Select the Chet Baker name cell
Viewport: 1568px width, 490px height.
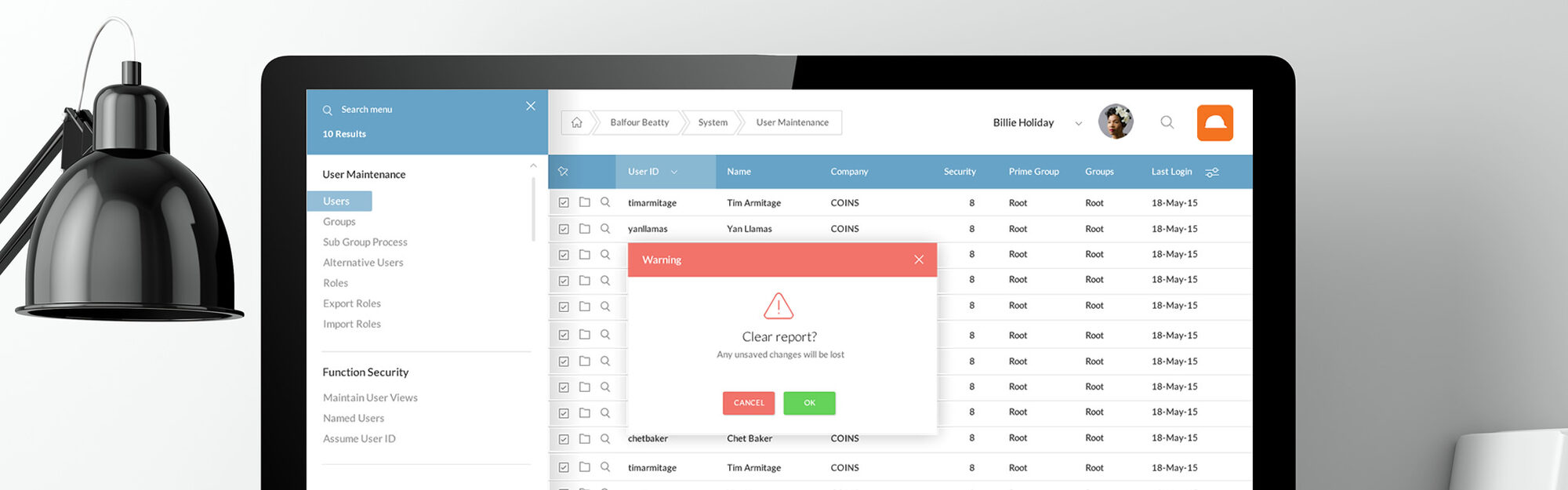(750, 438)
